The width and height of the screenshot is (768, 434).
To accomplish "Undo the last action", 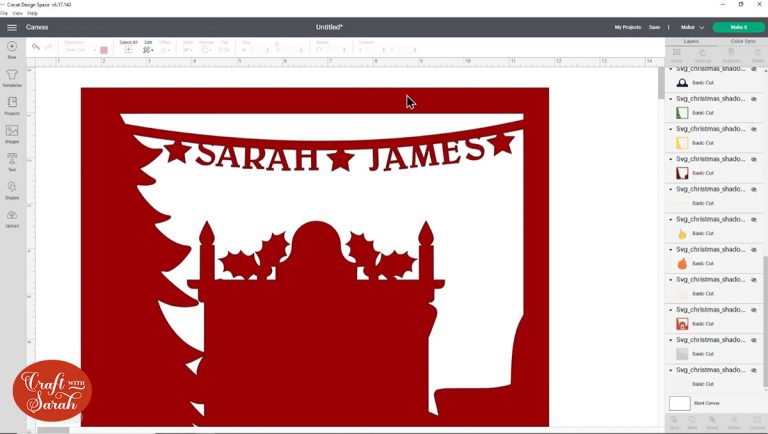I will pos(36,47).
